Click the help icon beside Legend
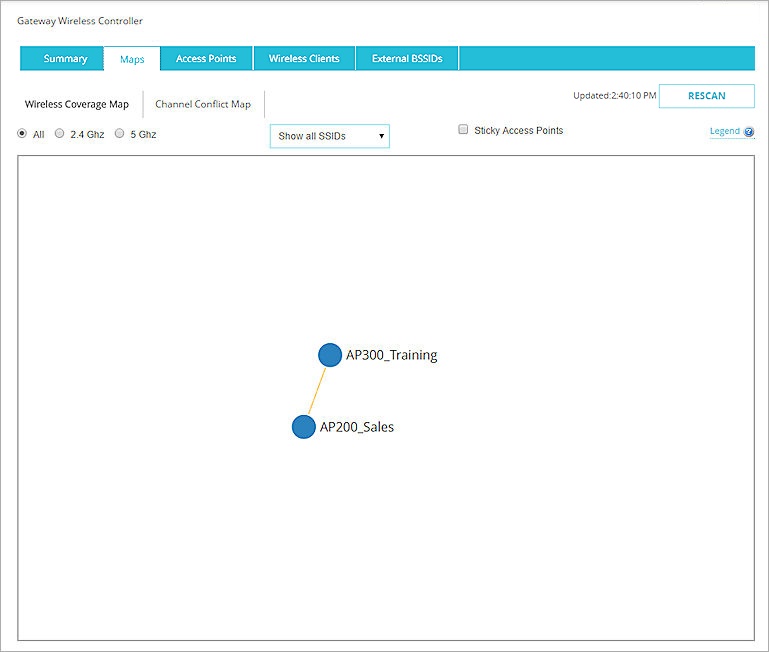The height and width of the screenshot is (652, 769). click(x=749, y=131)
